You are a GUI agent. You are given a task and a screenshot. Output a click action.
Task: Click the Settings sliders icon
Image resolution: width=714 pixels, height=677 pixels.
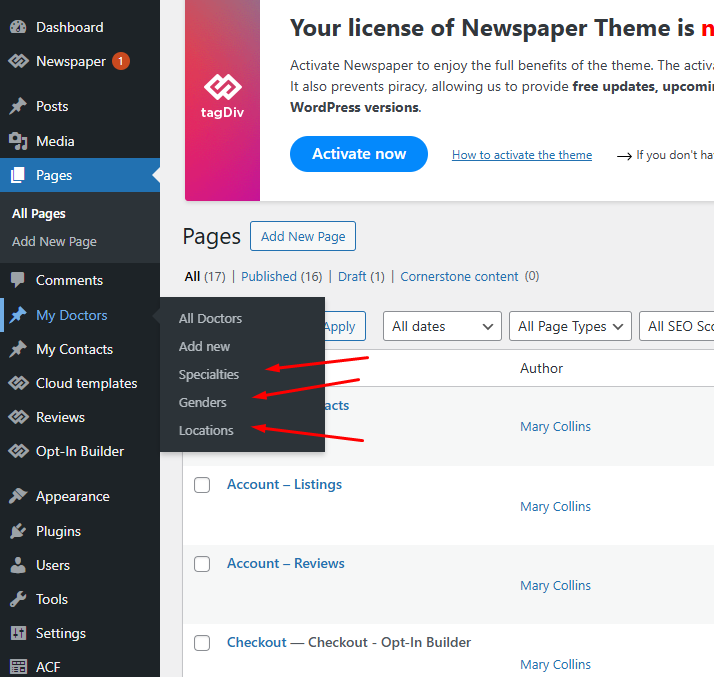click(x=18, y=633)
